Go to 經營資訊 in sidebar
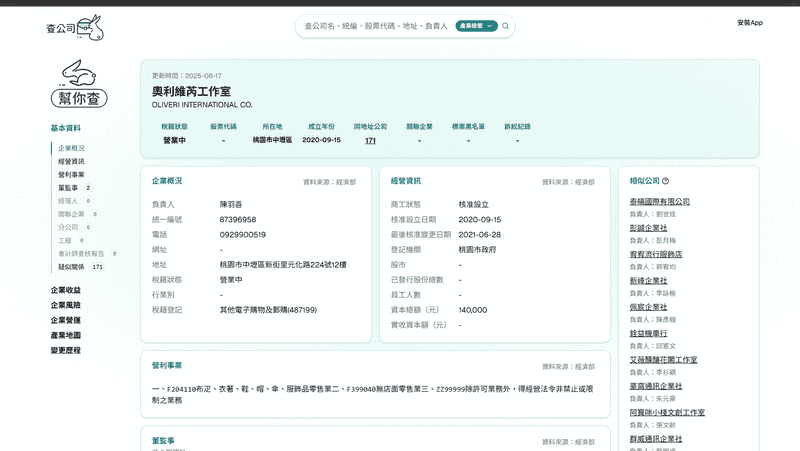The image size is (800, 451). [71, 161]
